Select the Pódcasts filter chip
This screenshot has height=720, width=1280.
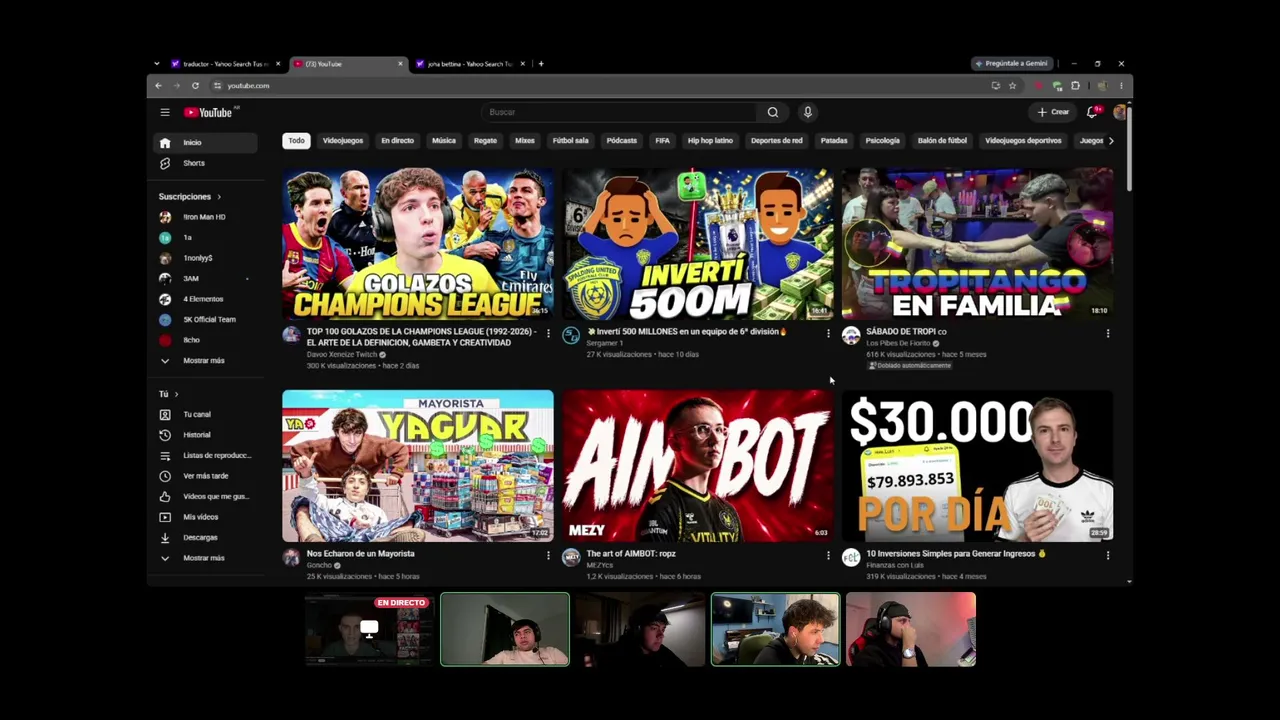[x=621, y=141]
